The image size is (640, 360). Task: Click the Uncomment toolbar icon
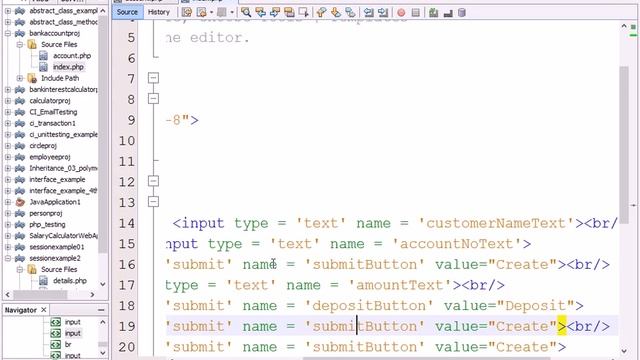coord(448,13)
